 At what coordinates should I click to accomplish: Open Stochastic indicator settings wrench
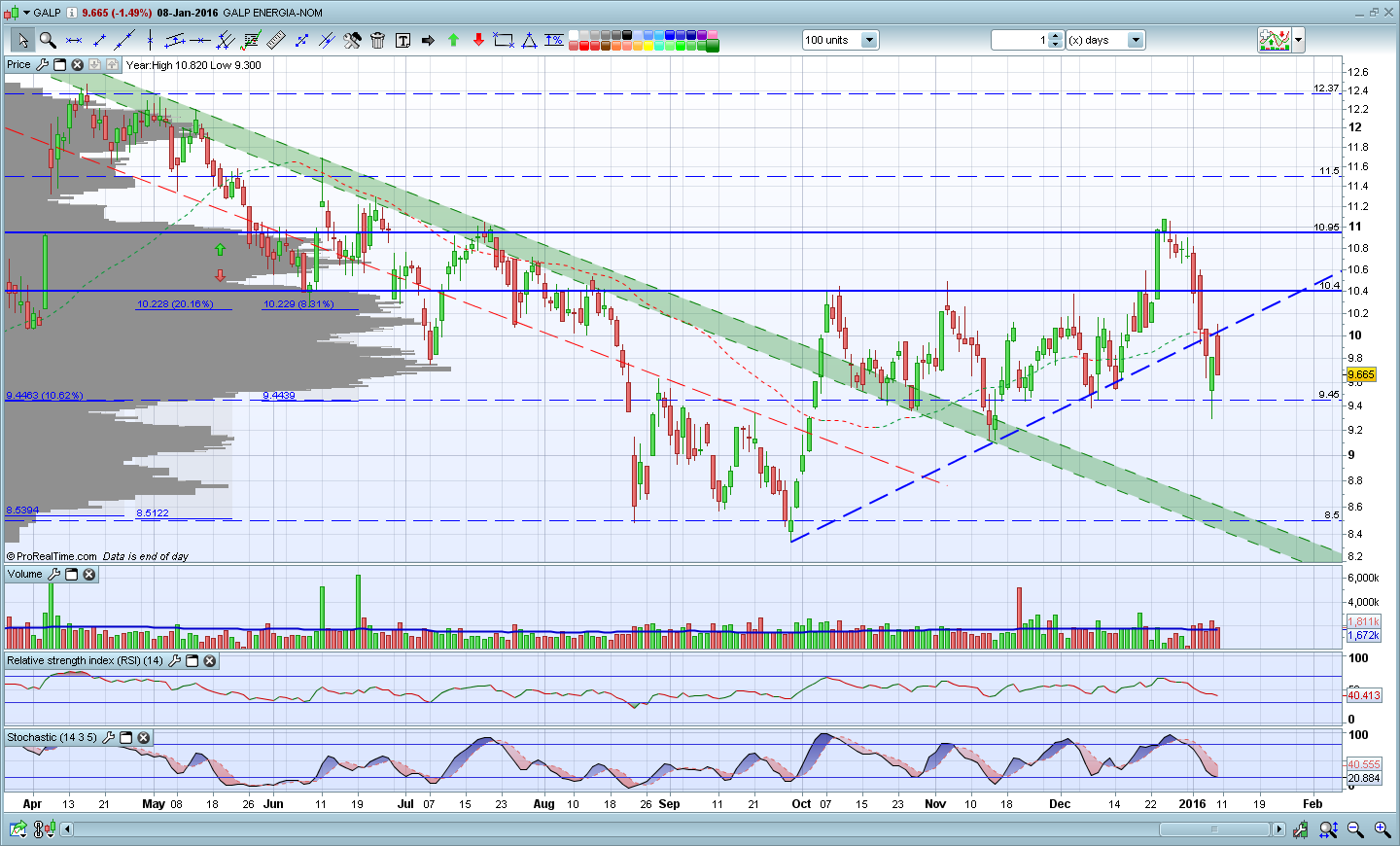108,738
